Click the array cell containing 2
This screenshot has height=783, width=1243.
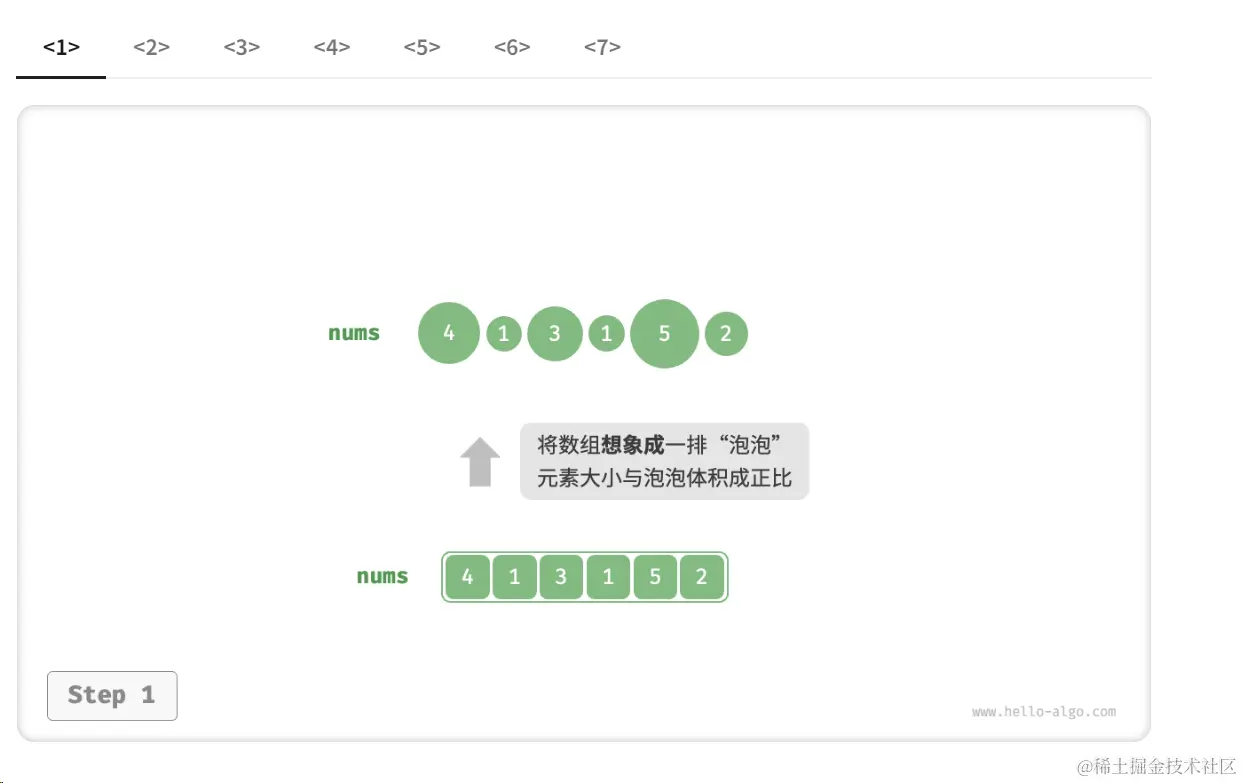click(x=702, y=576)
